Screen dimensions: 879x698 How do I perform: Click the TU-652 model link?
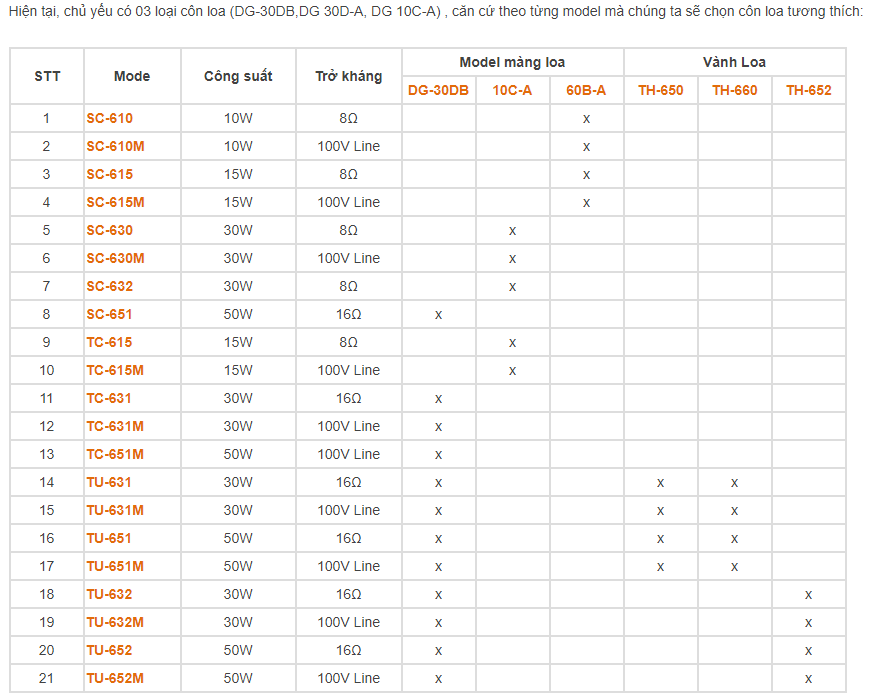click(x=109, y=650)
